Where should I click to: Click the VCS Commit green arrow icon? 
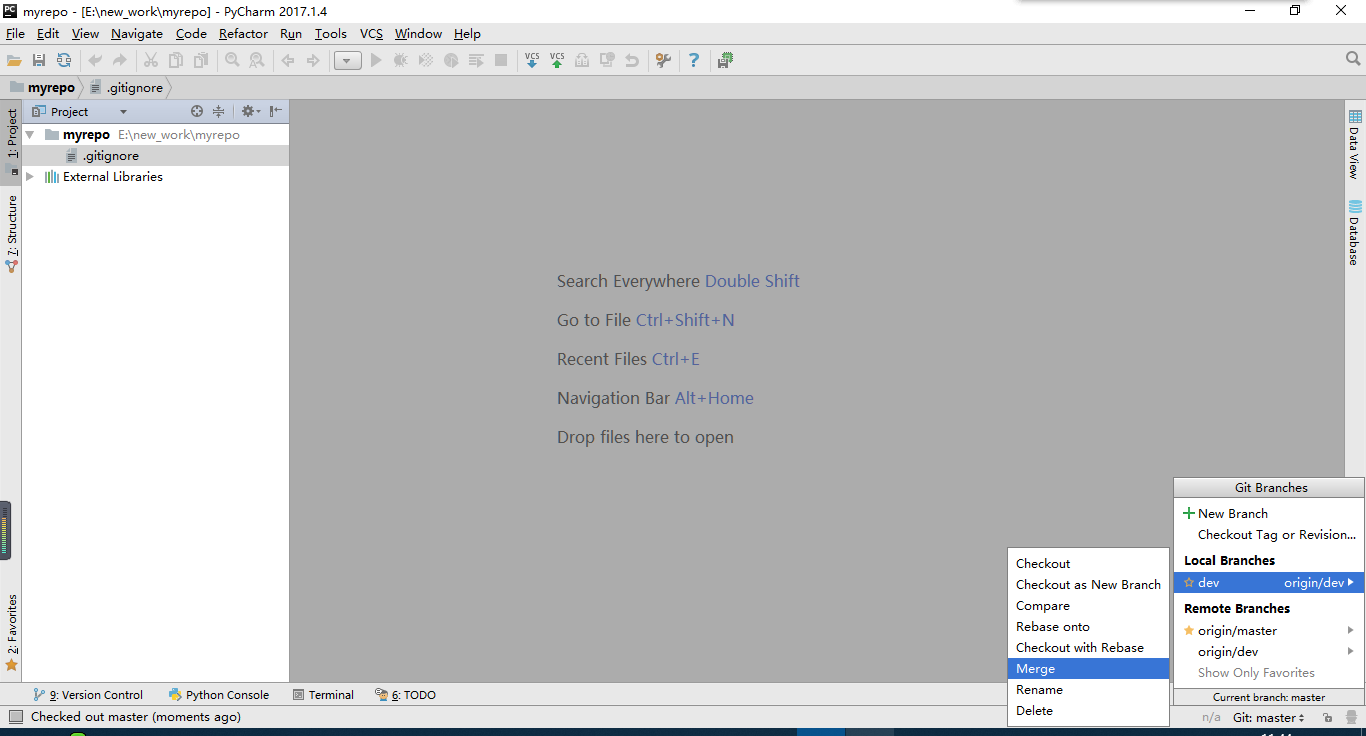pyautogui.click(x=557, y=61)
